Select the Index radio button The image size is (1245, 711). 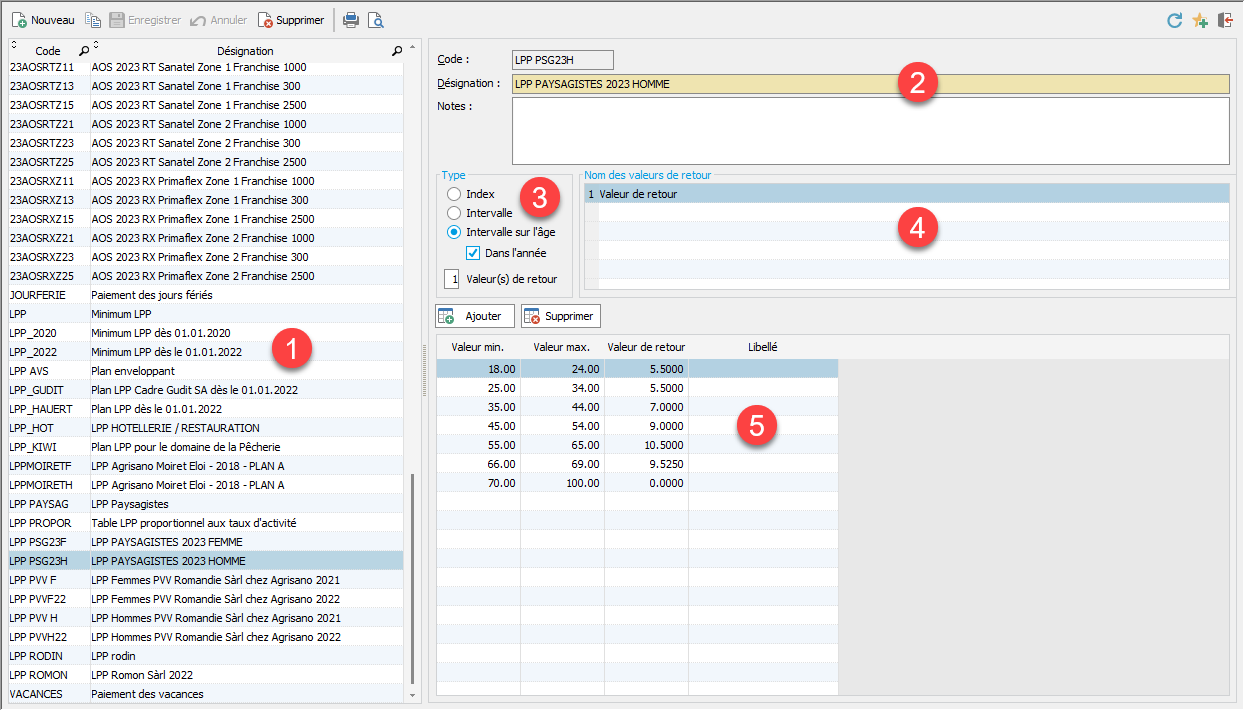tap(454, 194)
